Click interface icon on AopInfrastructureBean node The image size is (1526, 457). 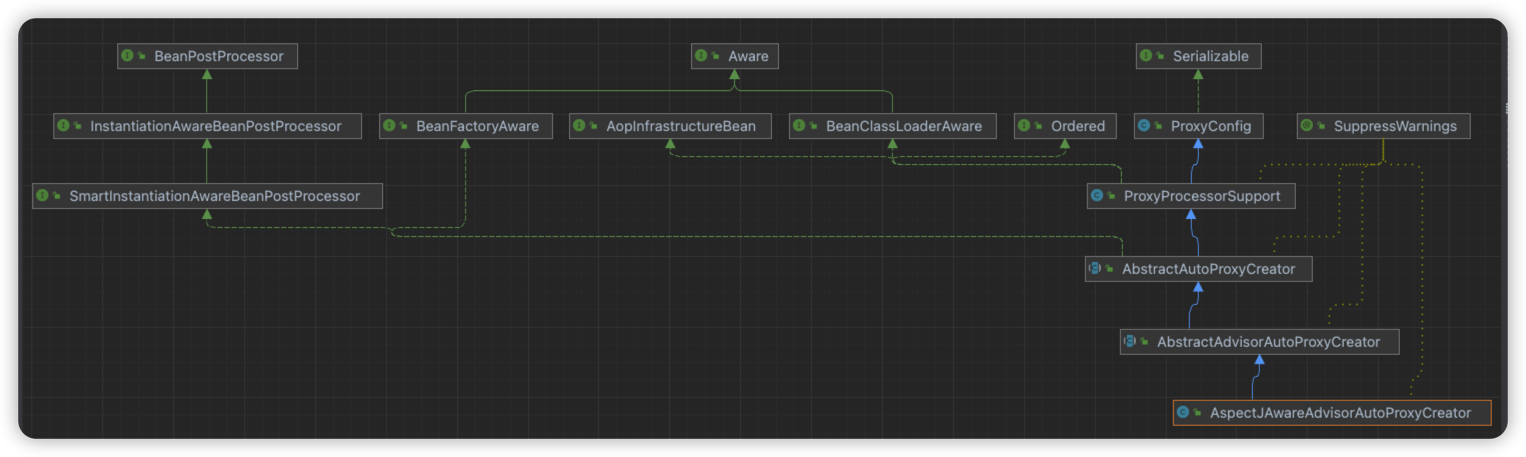tap(579, 127)
